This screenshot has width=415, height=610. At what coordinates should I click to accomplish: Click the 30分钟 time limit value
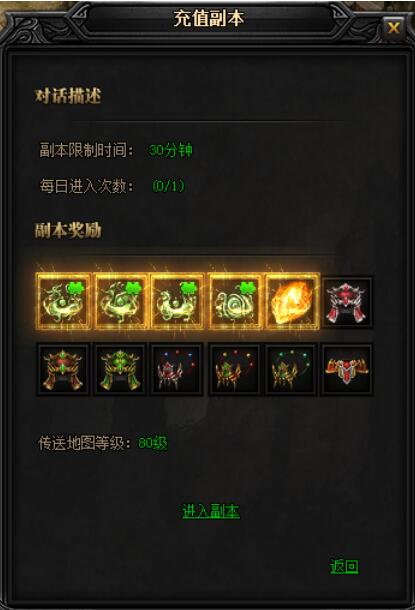coord(170,150)
